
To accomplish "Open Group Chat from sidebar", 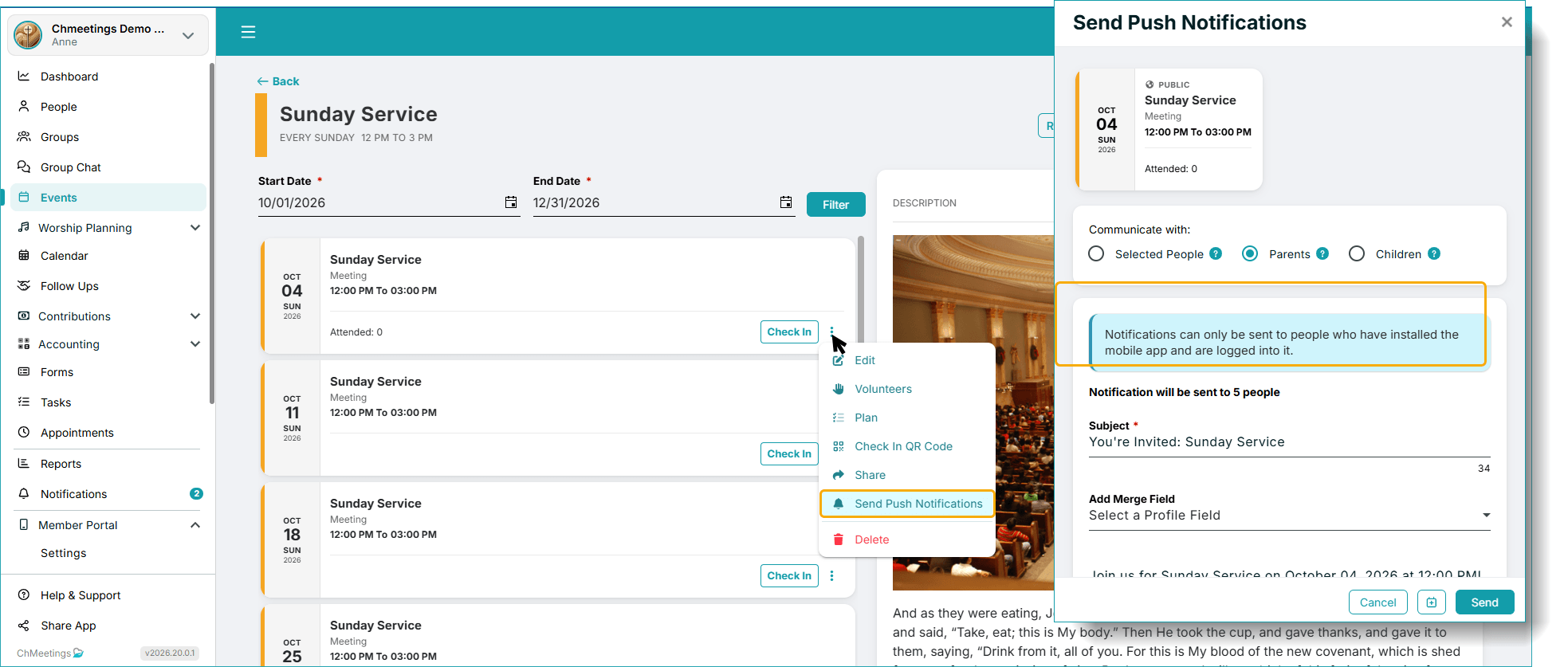I will point(71,167).
